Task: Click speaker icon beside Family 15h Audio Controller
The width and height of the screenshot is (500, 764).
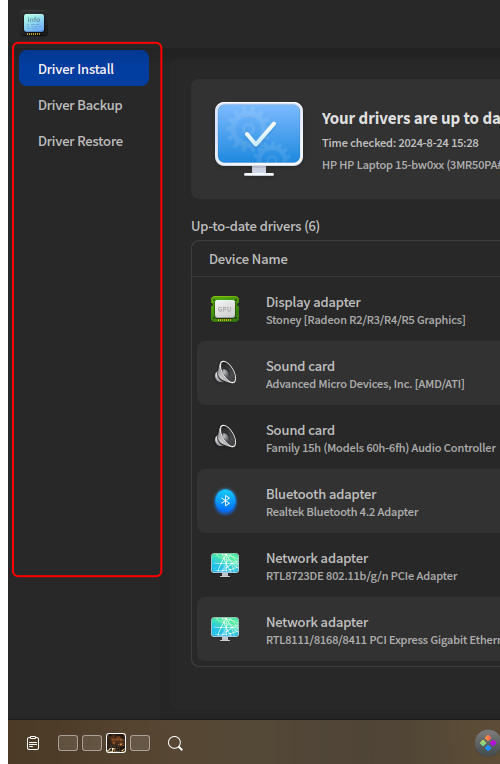Action: pyautogui.click(x=225, y=437)
